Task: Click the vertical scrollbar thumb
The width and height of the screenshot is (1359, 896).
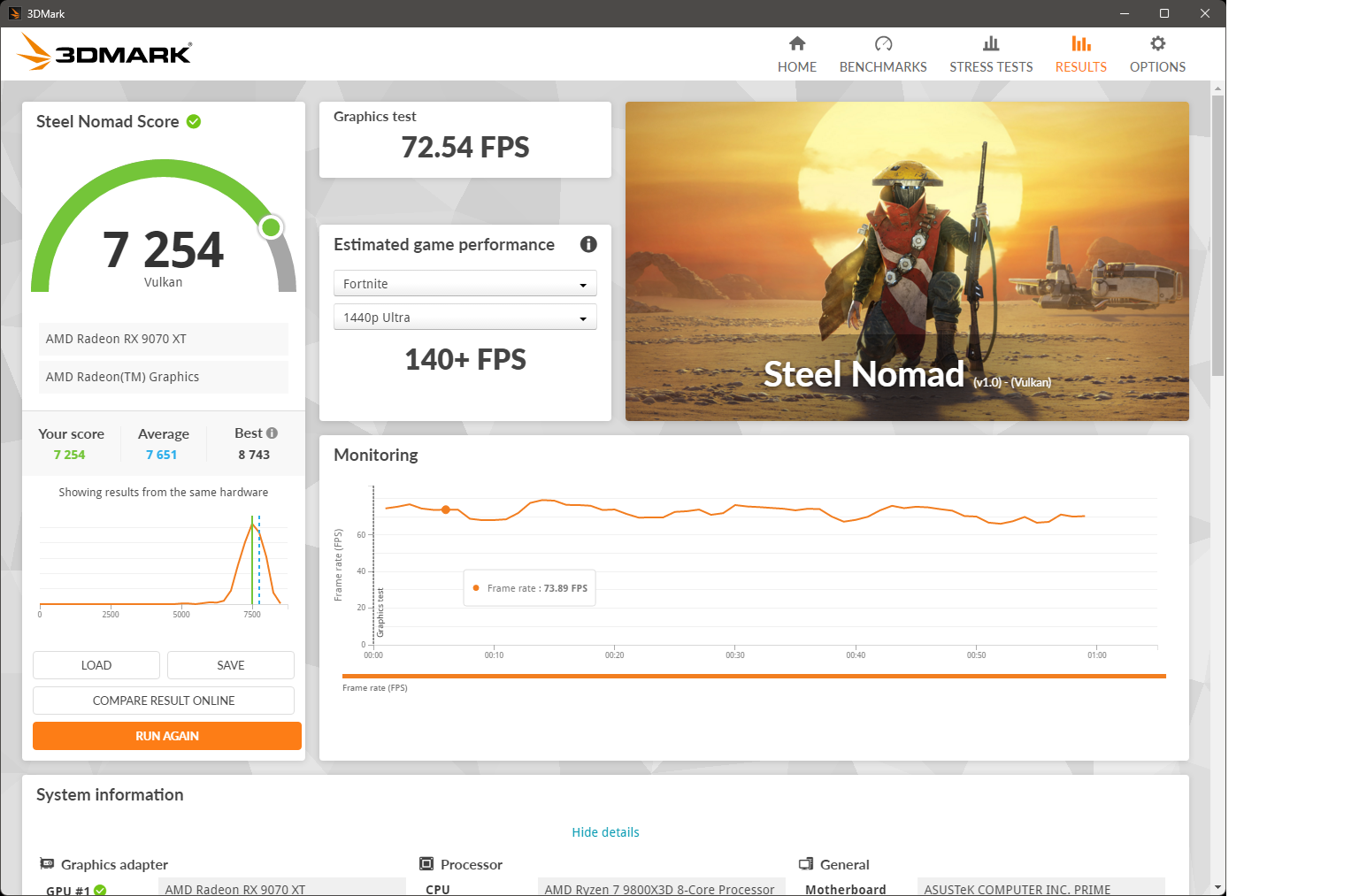Action: [x=1218, y=234]
